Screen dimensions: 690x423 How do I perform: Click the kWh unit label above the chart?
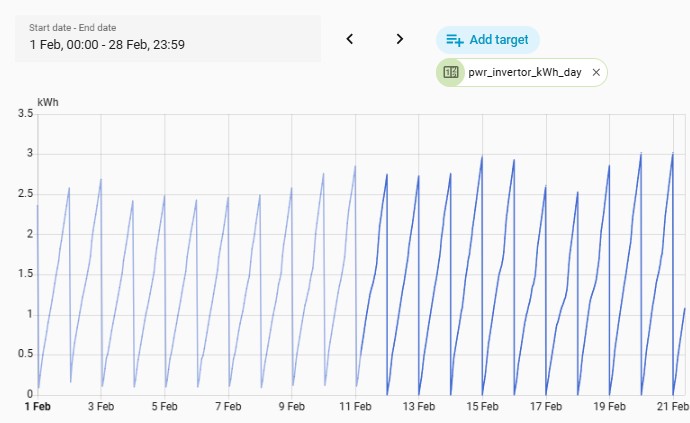click(x=48, y=102)
